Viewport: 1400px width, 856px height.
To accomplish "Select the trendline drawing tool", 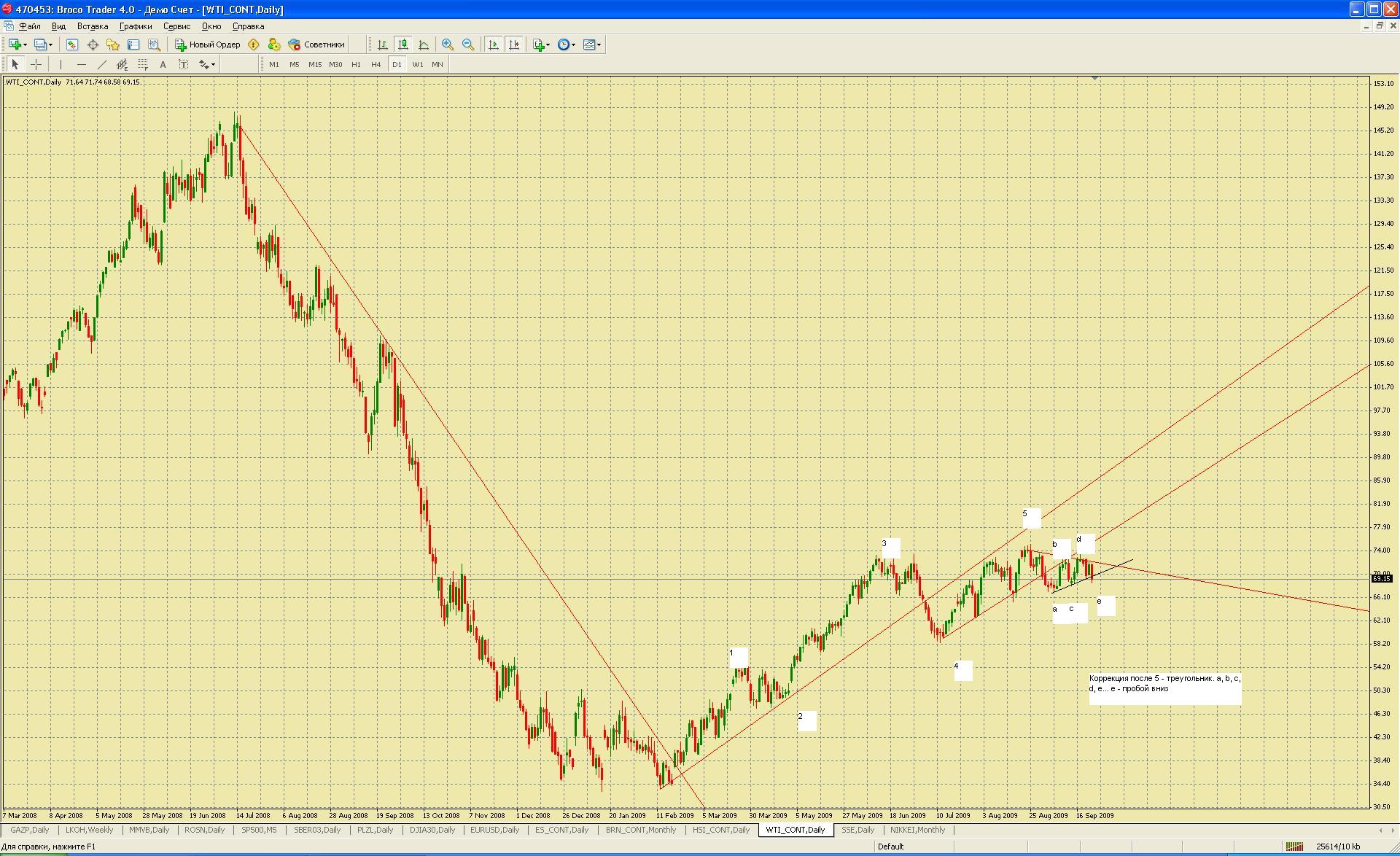I will click(102, 64).
